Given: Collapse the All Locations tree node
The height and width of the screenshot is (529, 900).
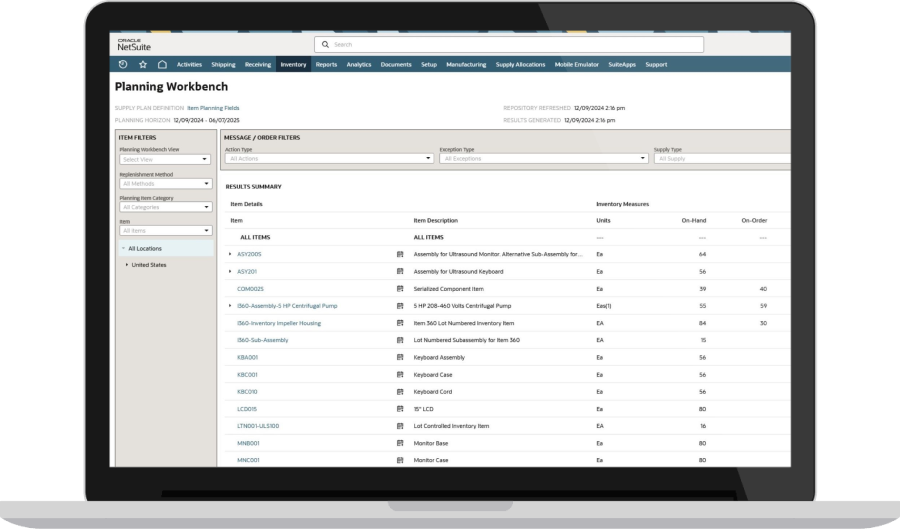Looking at the screenshot, I should point(123,248).
